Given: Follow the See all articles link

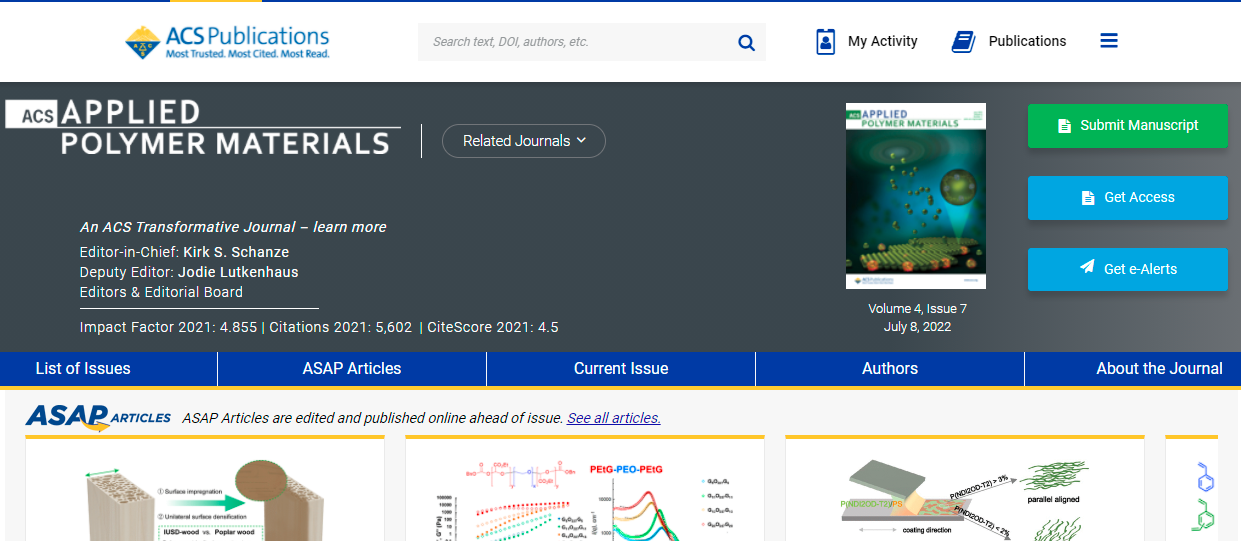Looking at the screenshot, I should coord(613,418).
